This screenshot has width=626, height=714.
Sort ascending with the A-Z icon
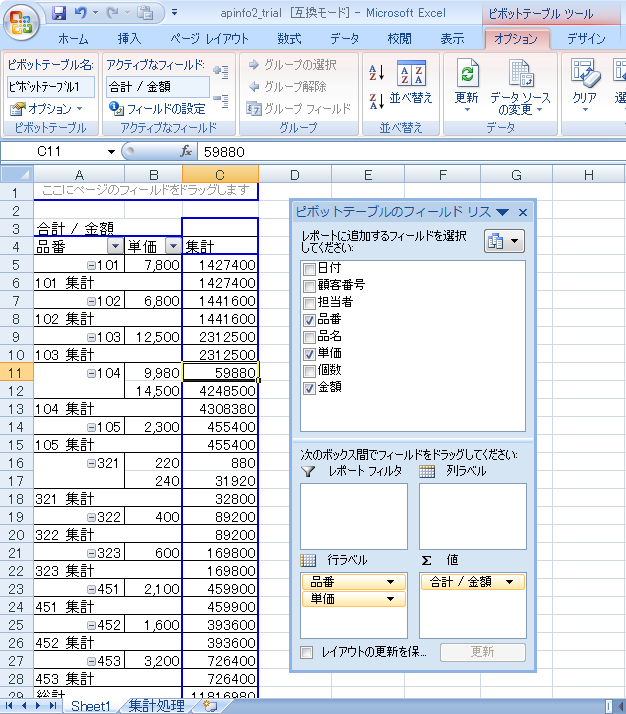[377, 72]
